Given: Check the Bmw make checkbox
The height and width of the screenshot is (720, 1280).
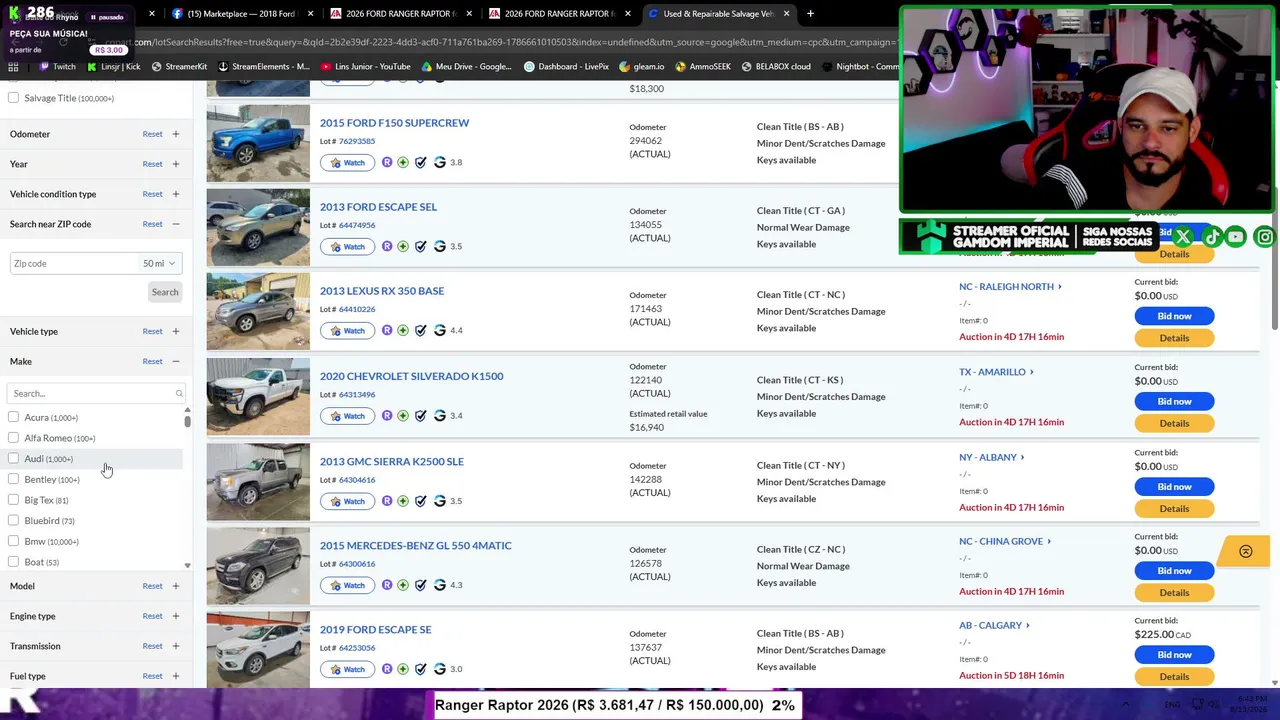Looking at the screenshot, I should pyautogui.click(x=13, y=541).
